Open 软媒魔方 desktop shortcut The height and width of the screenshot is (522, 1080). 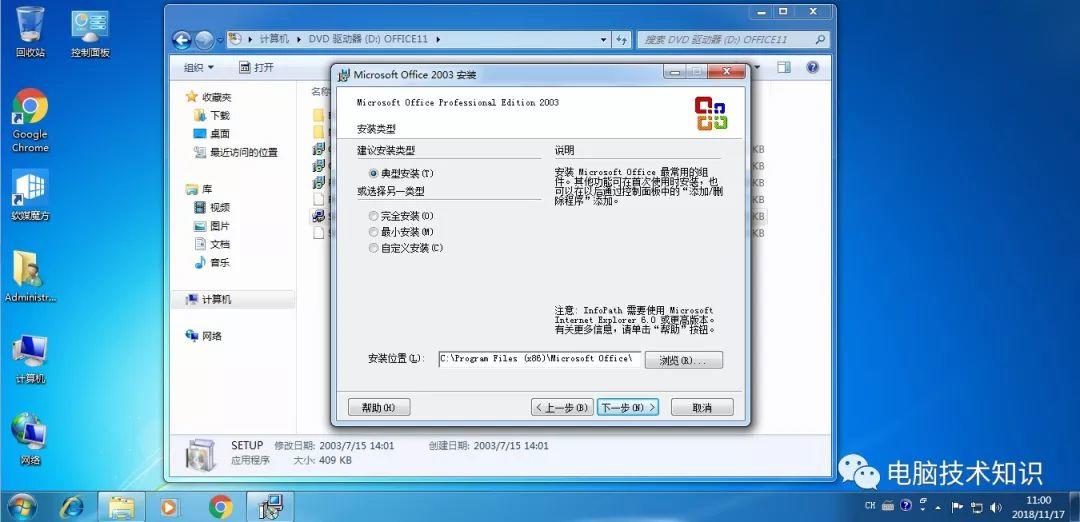[30, 196]
